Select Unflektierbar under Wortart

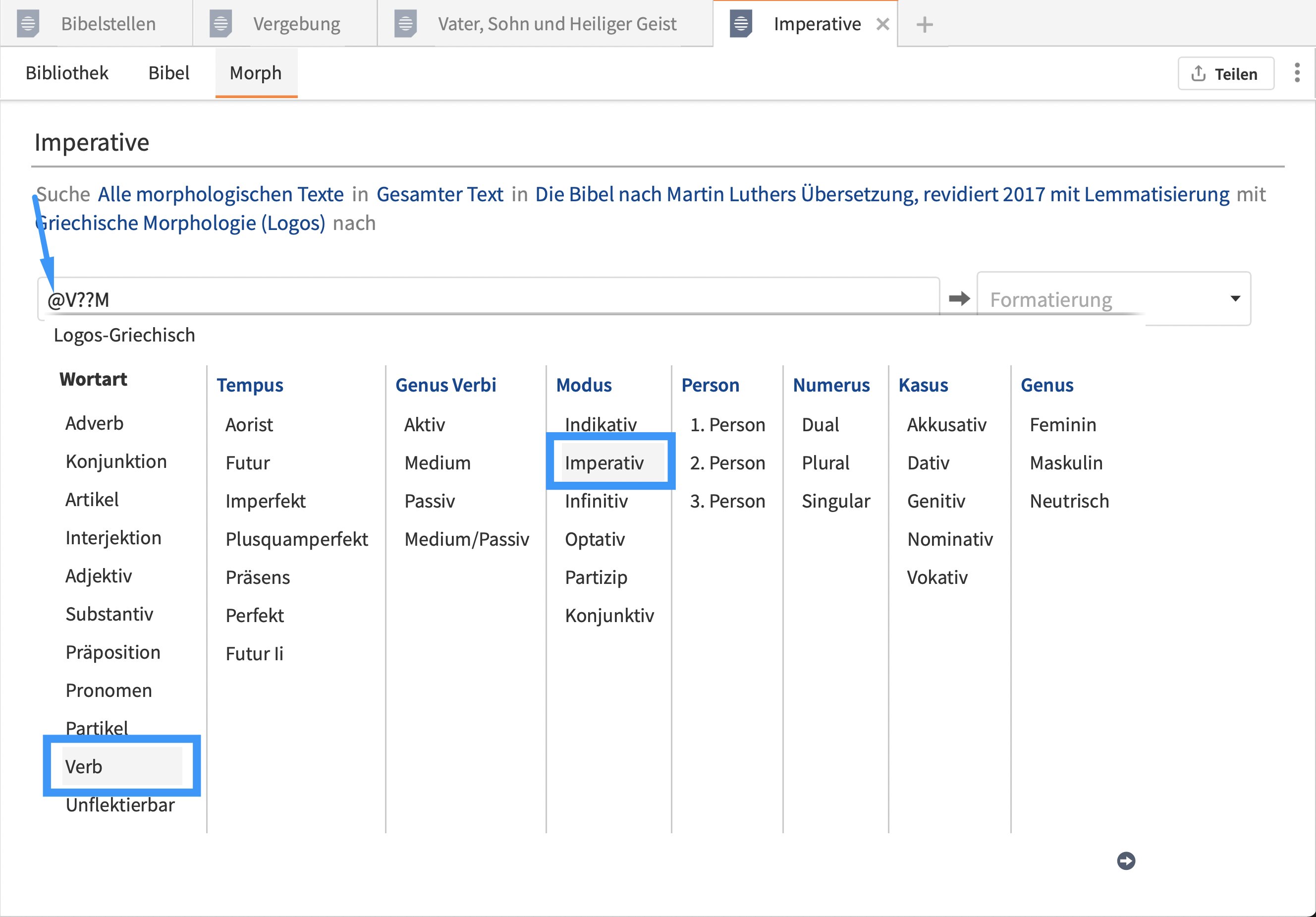(x=120, y=804)
